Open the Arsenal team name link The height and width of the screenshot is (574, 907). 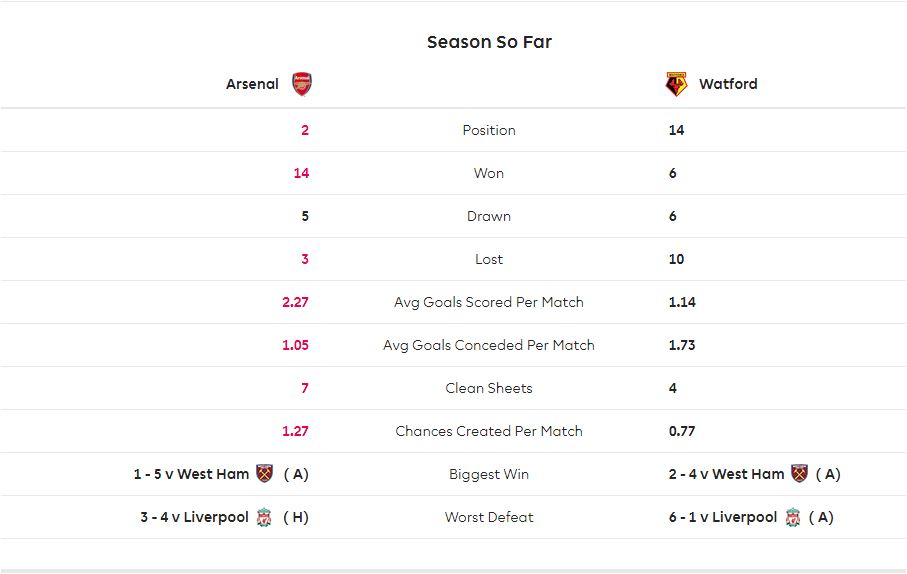pos(252,84)
